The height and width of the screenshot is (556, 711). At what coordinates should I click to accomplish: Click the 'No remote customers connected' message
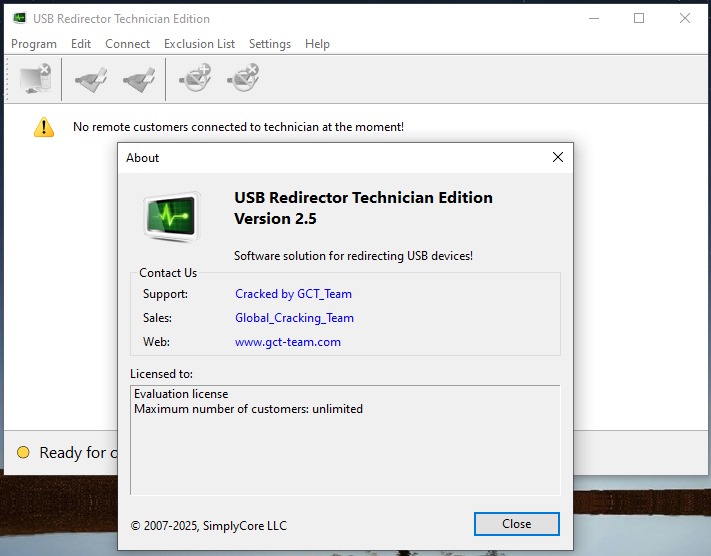[x=239, y=127]
